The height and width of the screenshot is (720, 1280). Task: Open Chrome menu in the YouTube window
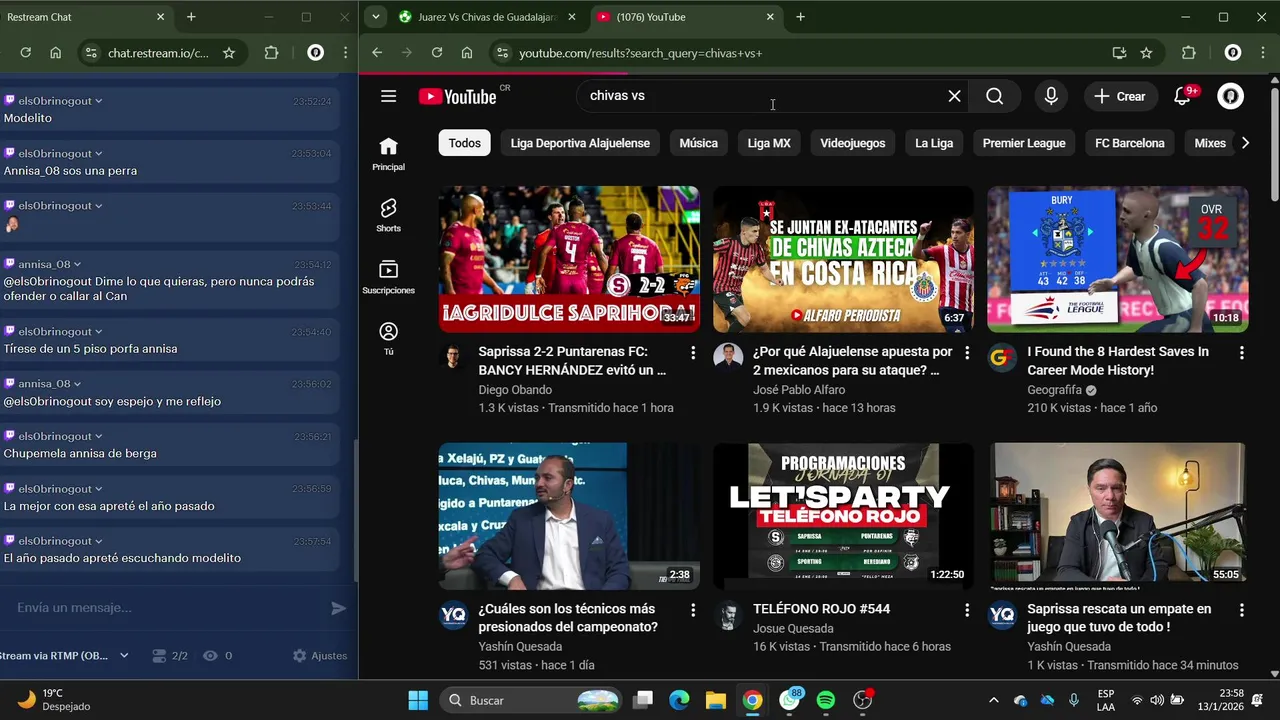[1263, 53]
